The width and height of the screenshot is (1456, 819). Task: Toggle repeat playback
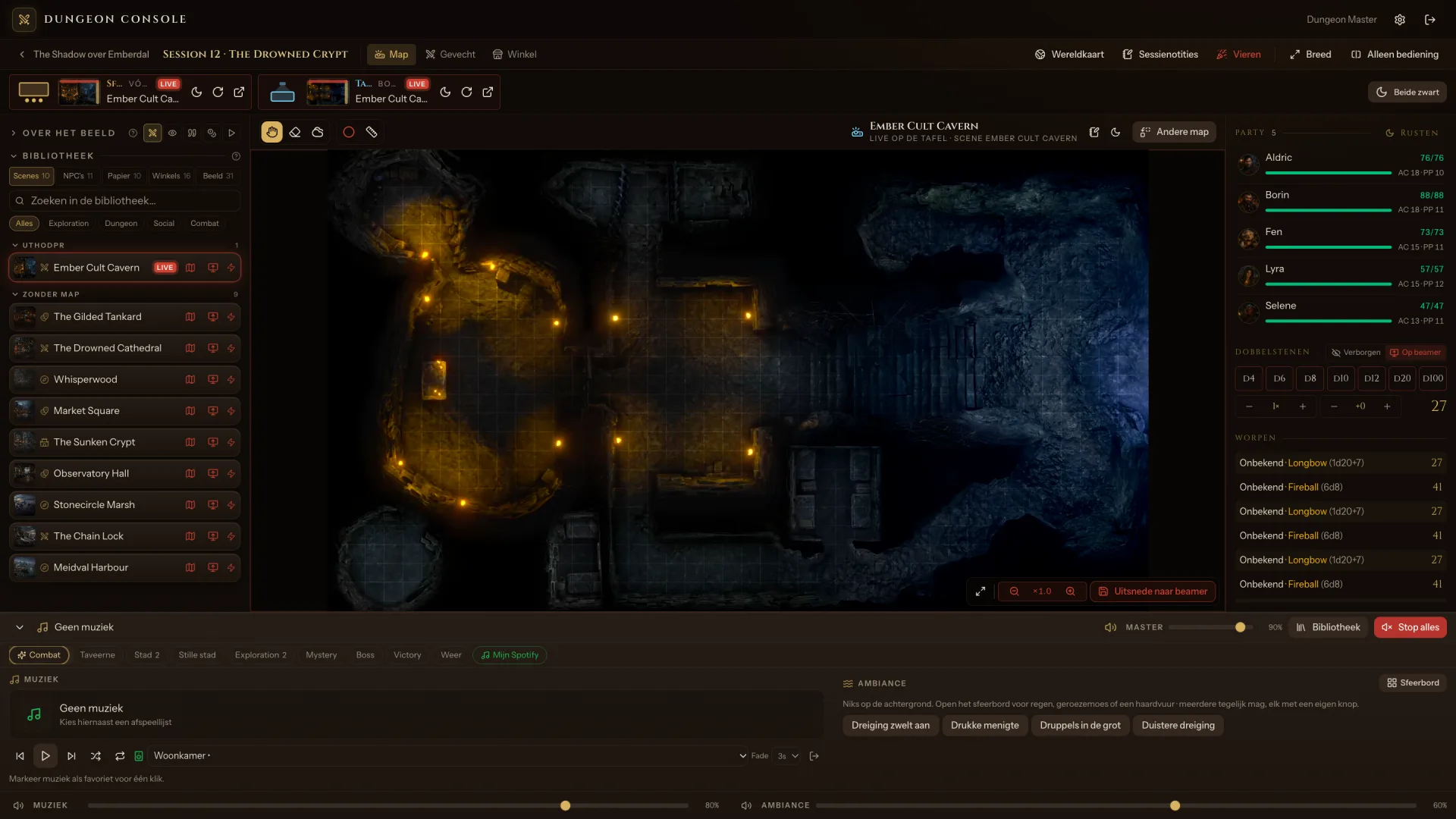(x=120, y=756)
